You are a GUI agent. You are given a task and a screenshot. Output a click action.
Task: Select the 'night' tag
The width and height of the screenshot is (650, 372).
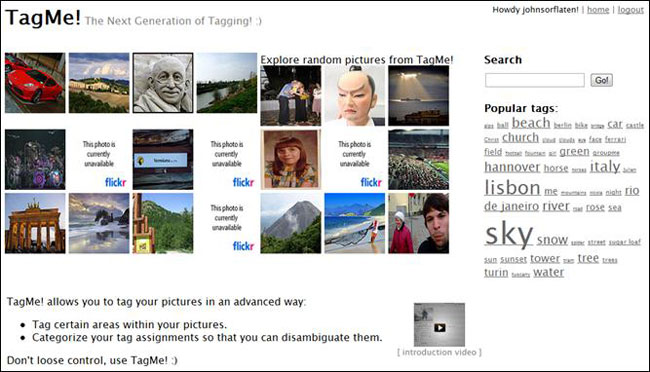613,192
